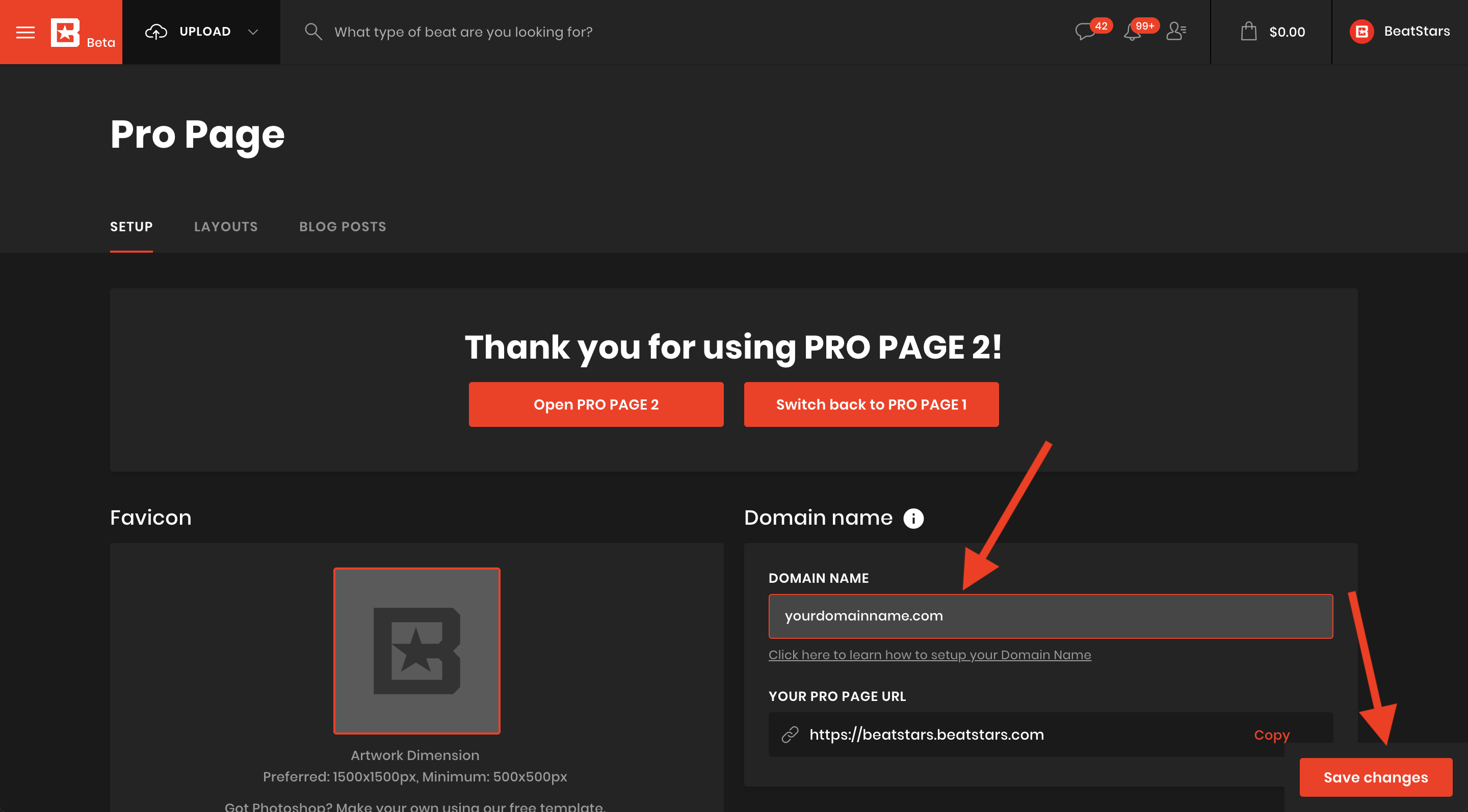The image size is (1468, 812).
Task: Click the add user icon
Action: click(x=1177, y=31)
